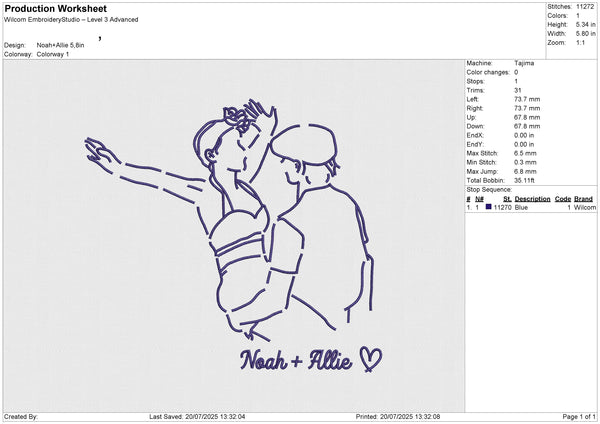The image size is (600, 424).
Task: Click the Min Stitch value 0.3 mm
Action: tap(525, 162)
